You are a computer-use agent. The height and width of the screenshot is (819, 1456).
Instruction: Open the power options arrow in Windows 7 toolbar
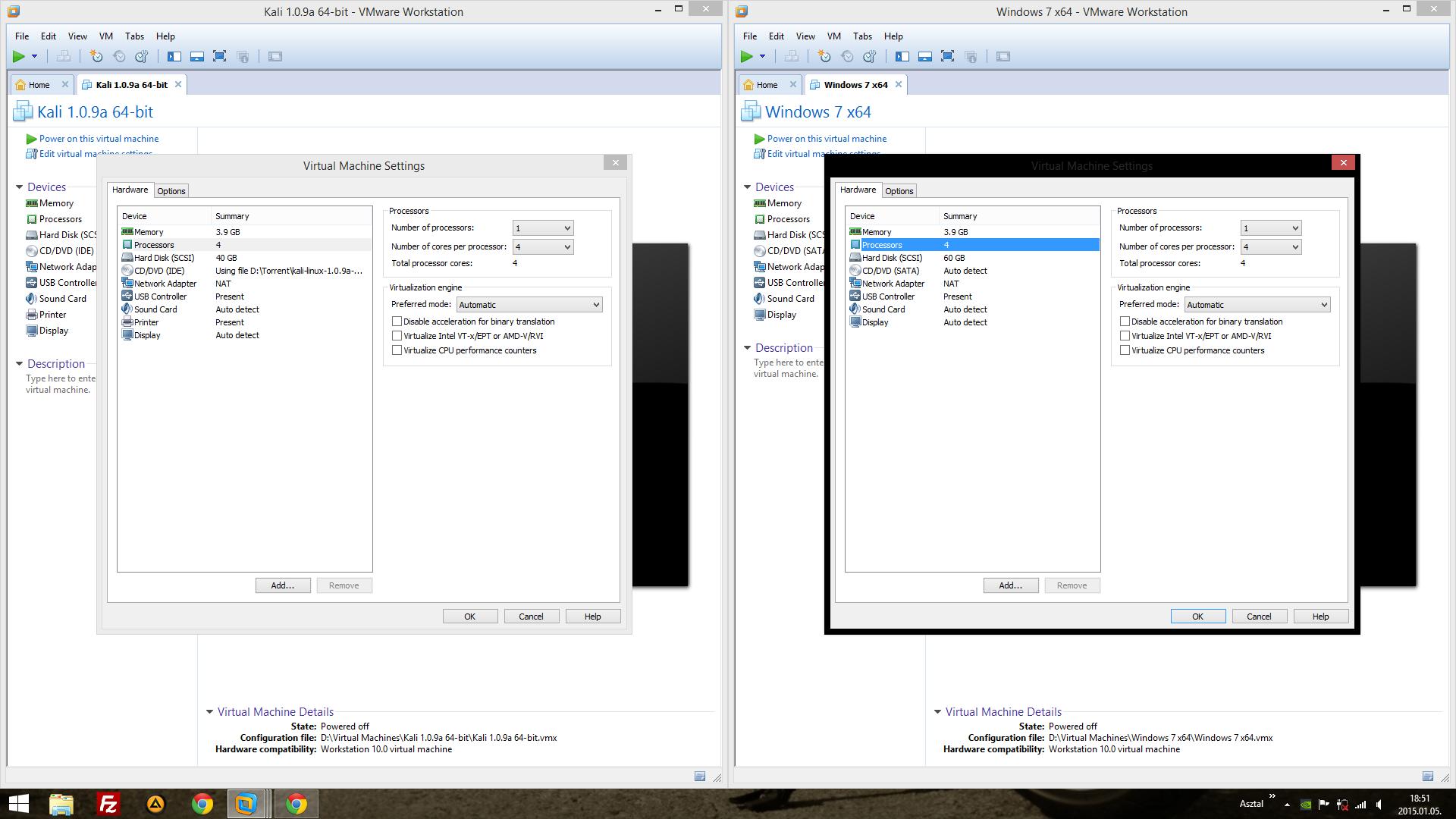pos(762,56)
